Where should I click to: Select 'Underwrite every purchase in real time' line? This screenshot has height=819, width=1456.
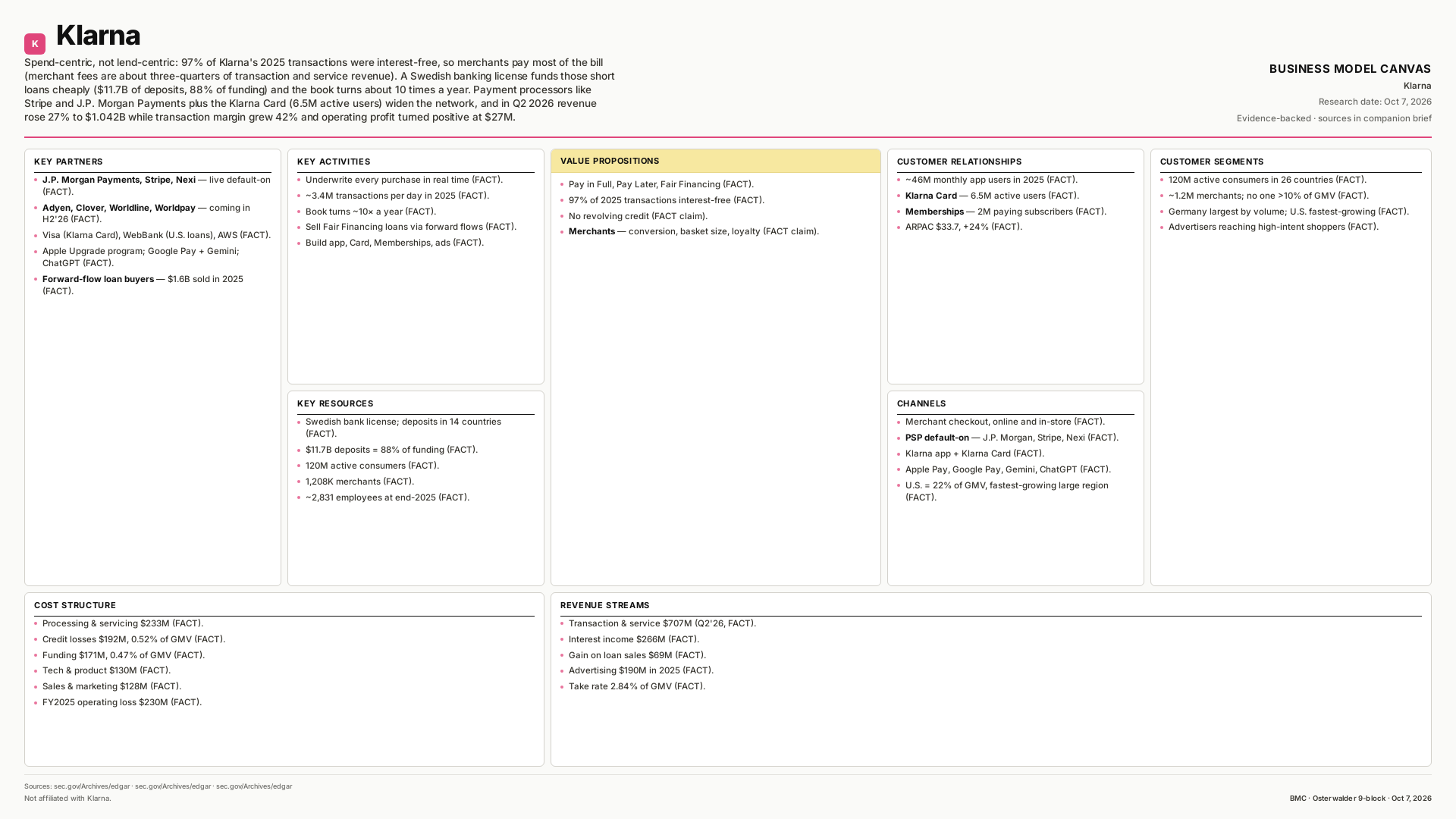click(x=404, y=180)
